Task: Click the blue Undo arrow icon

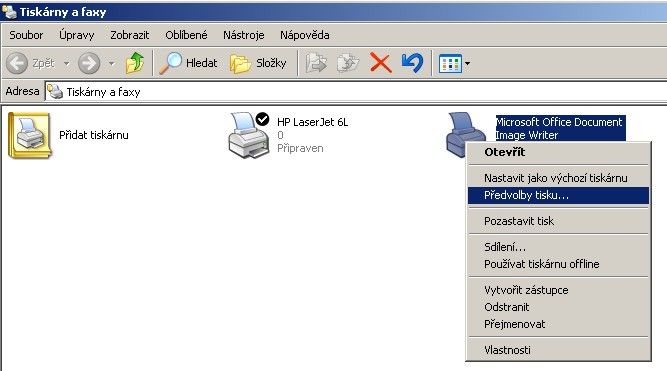Action: tap(412, 63)
